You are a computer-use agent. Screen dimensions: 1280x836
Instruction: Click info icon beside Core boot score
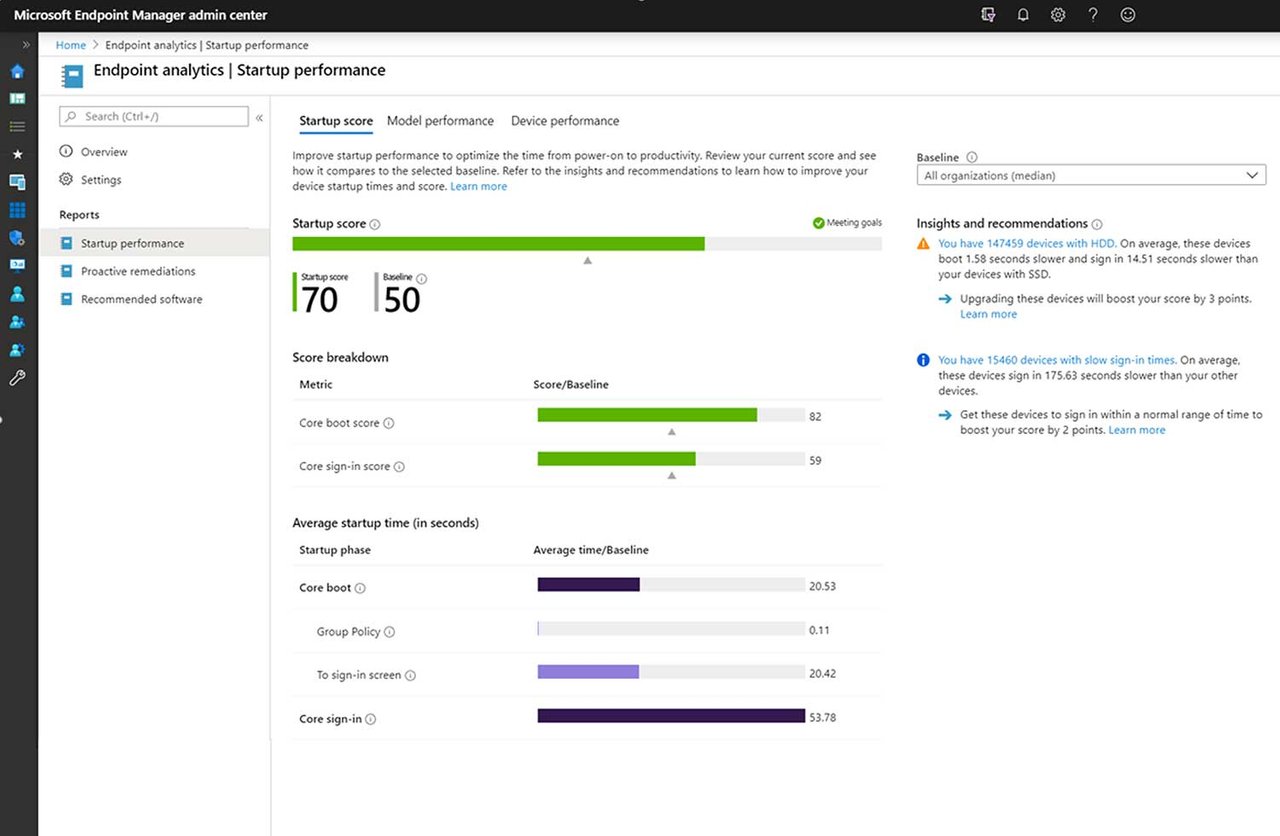(x=389, y=423)
